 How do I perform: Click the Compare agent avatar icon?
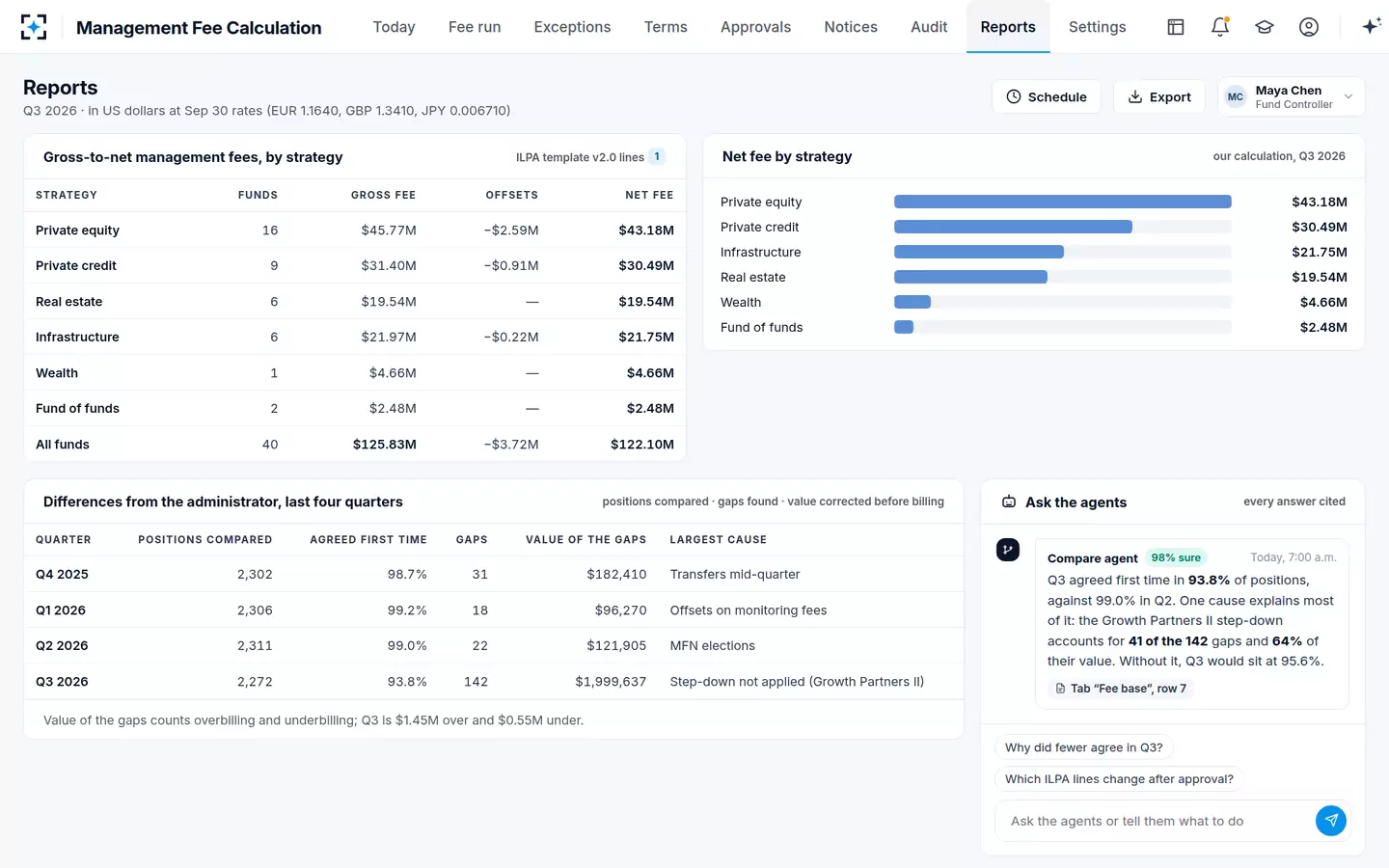click(1008, 550)
